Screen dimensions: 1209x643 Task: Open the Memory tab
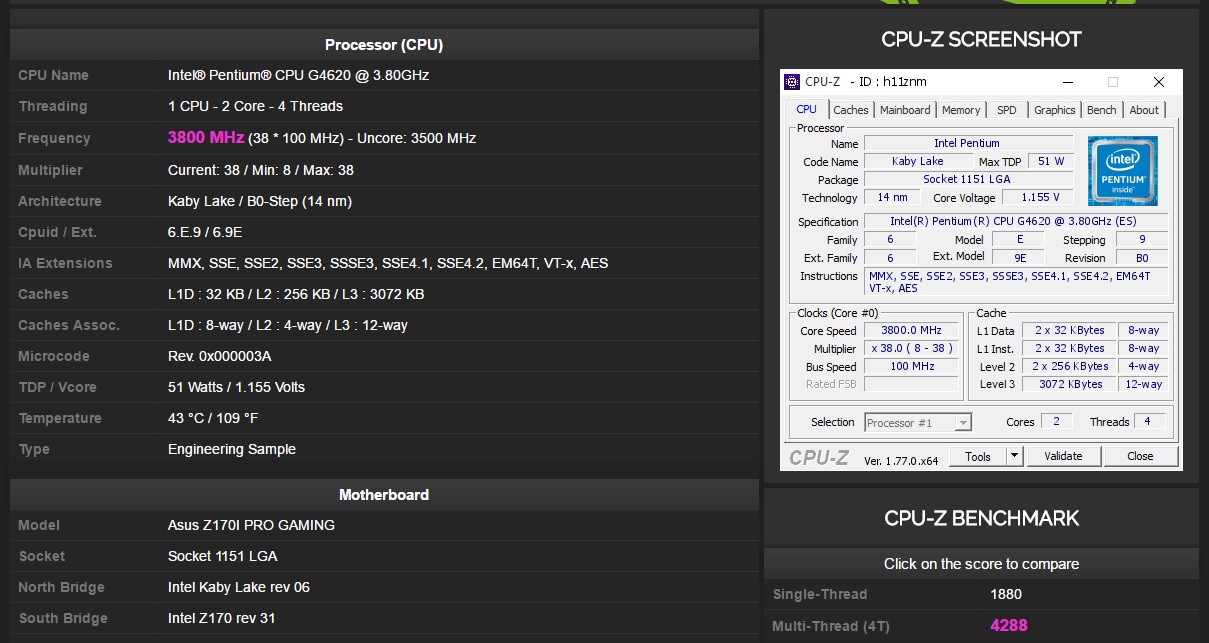click(961, 110)
